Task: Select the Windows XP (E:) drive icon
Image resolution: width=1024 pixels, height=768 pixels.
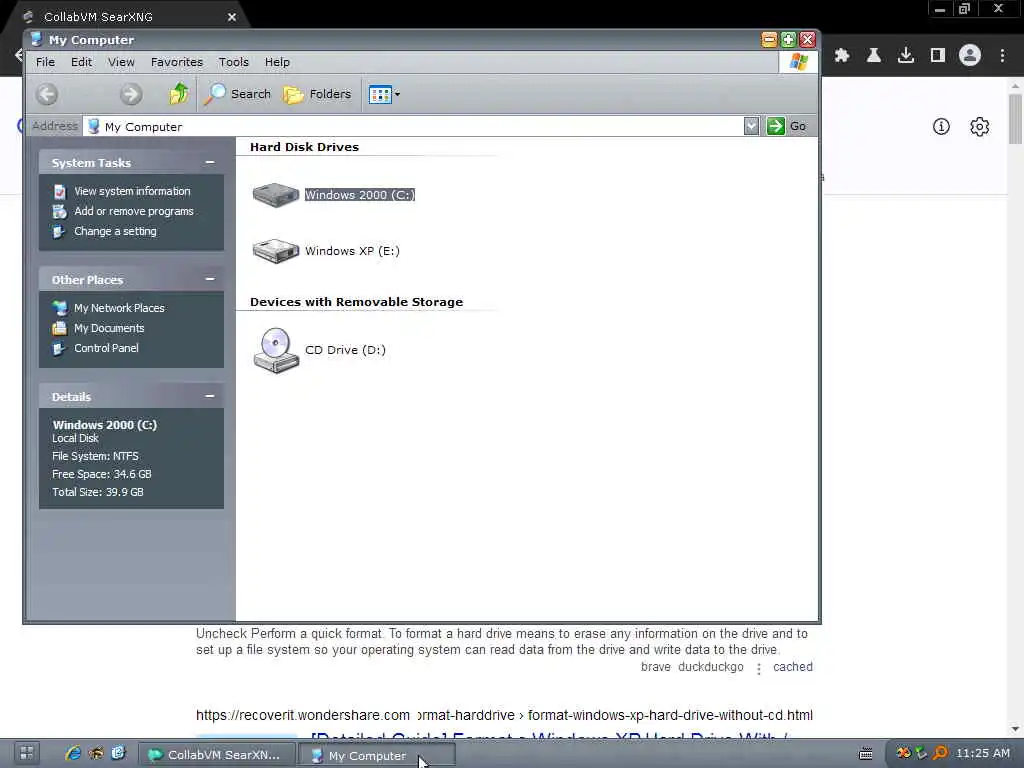Action: coord(276,251)
